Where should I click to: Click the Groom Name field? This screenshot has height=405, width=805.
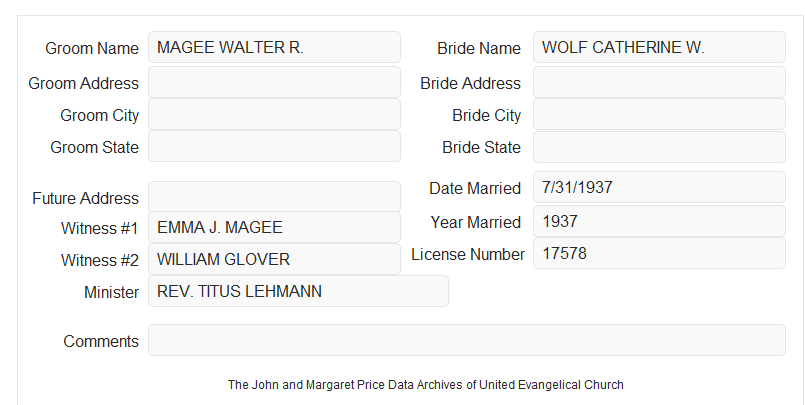[x=274, y=47]
